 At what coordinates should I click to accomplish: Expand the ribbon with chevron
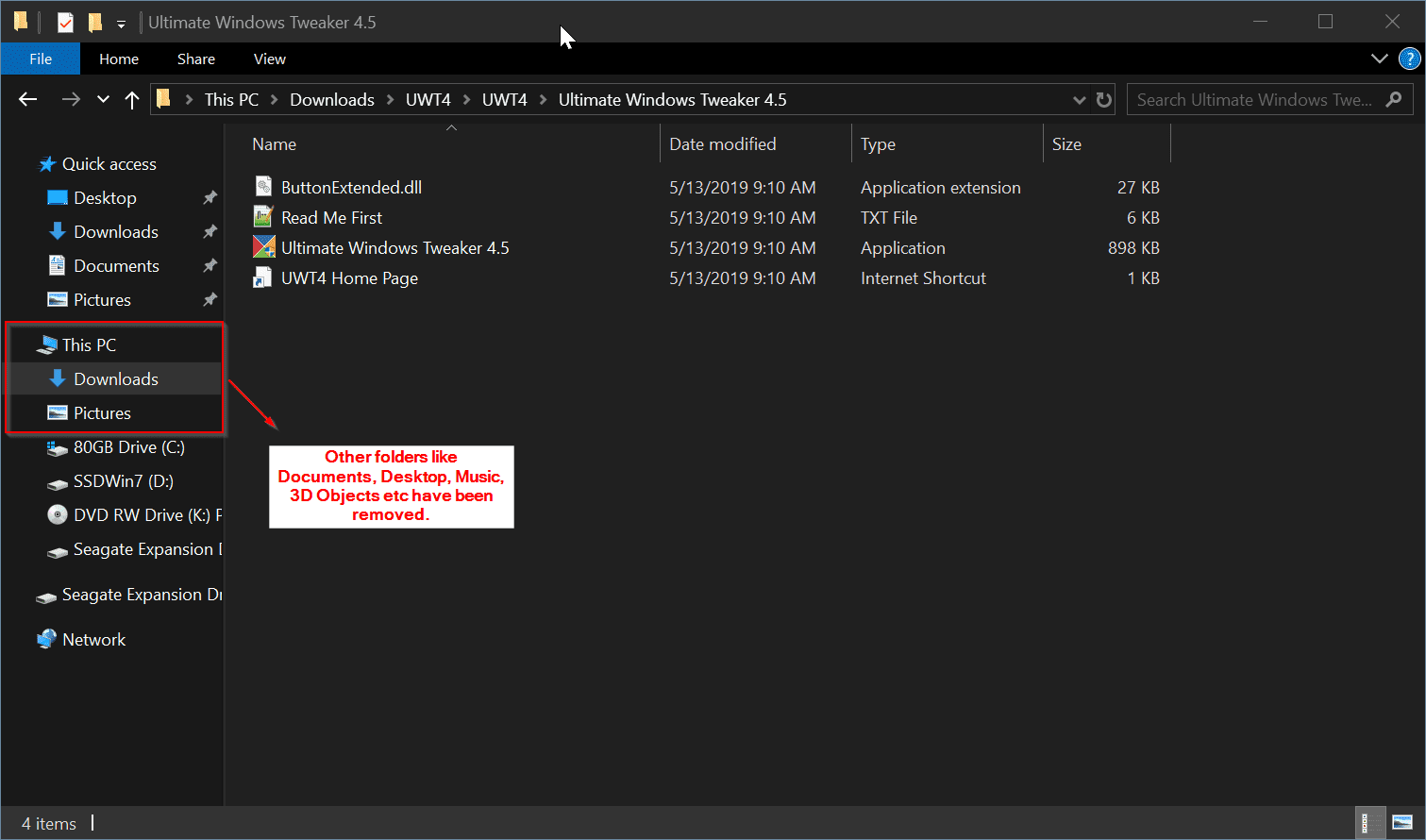click(1379, 59)
